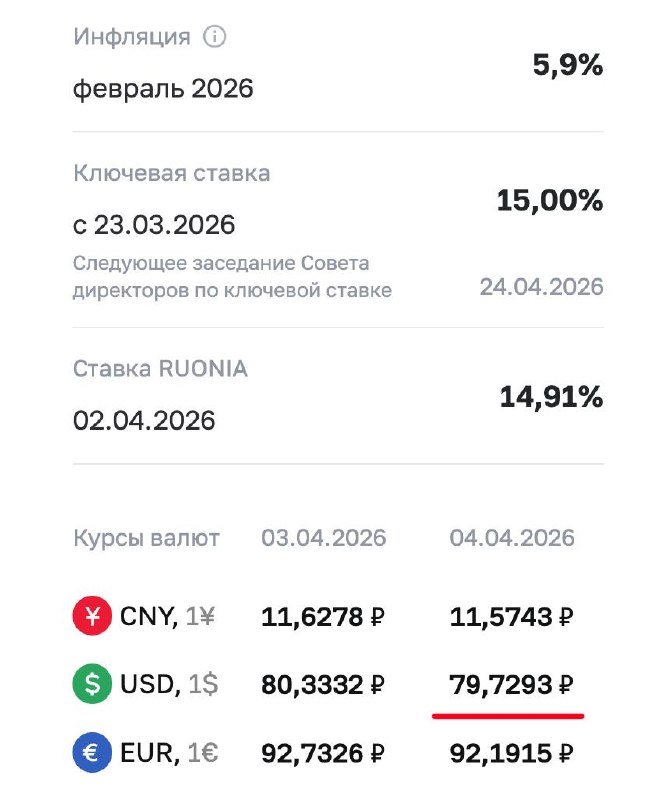Image resolution: width=667 pixels, height=800 pixels.
Task: Click the next meeting date 24.04.2026
Action: [541, 287]
